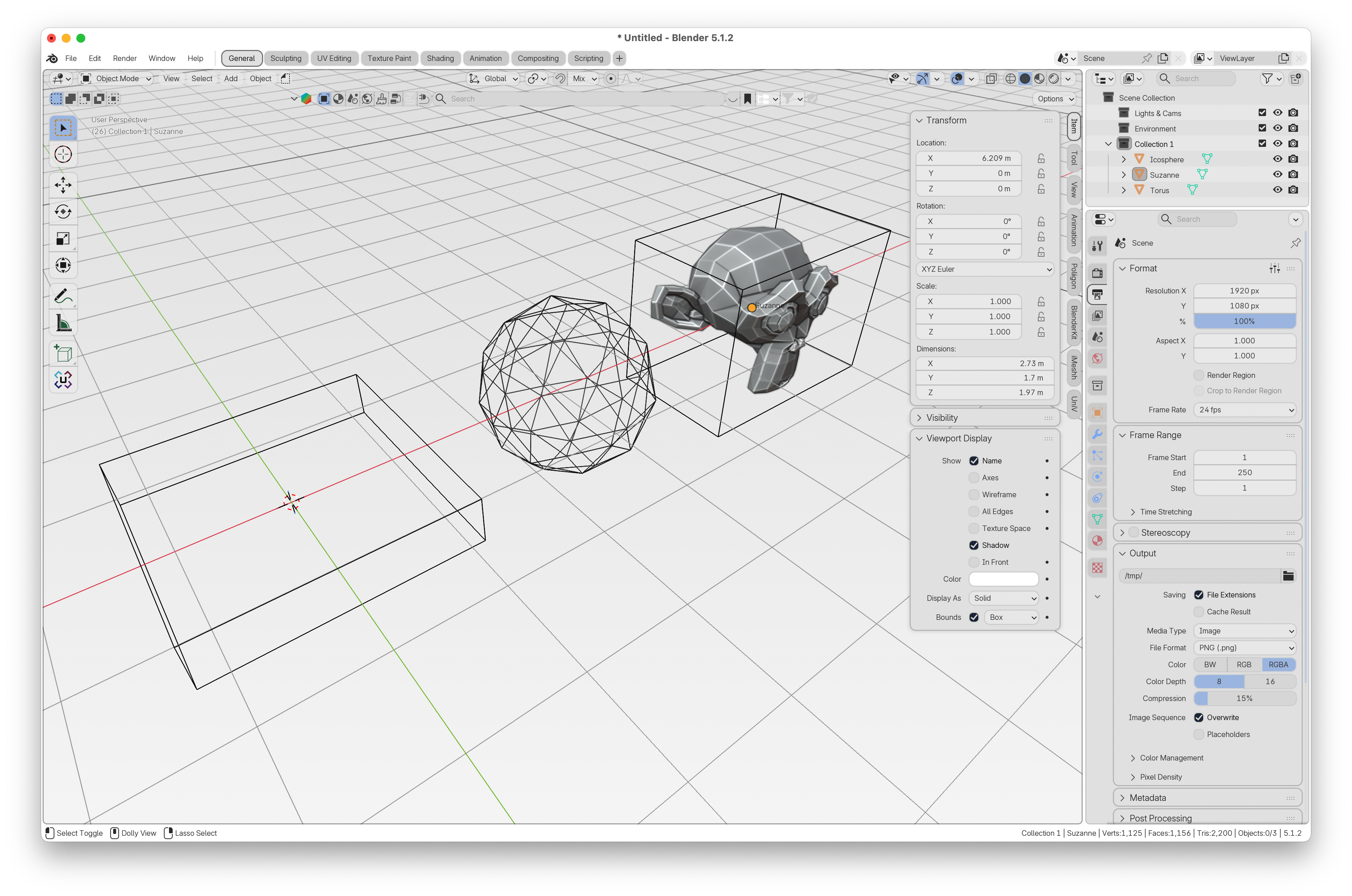Open the PNG File Format dropdown
1352x896 pixels.
[x=1244, y=648]
